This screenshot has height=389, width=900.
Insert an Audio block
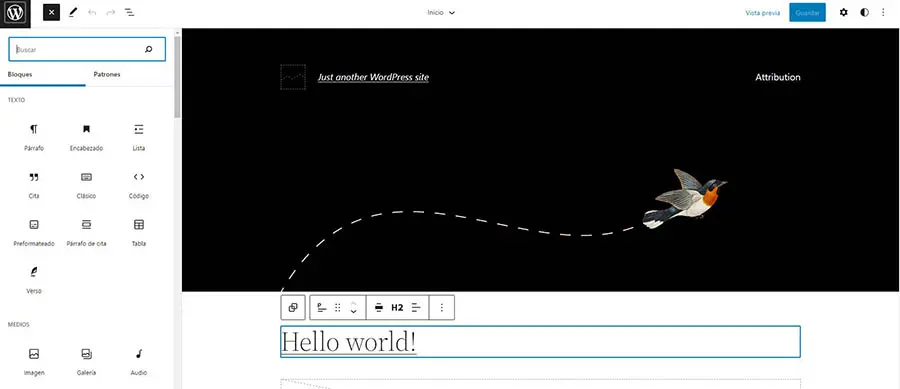[x=138, y=362]
